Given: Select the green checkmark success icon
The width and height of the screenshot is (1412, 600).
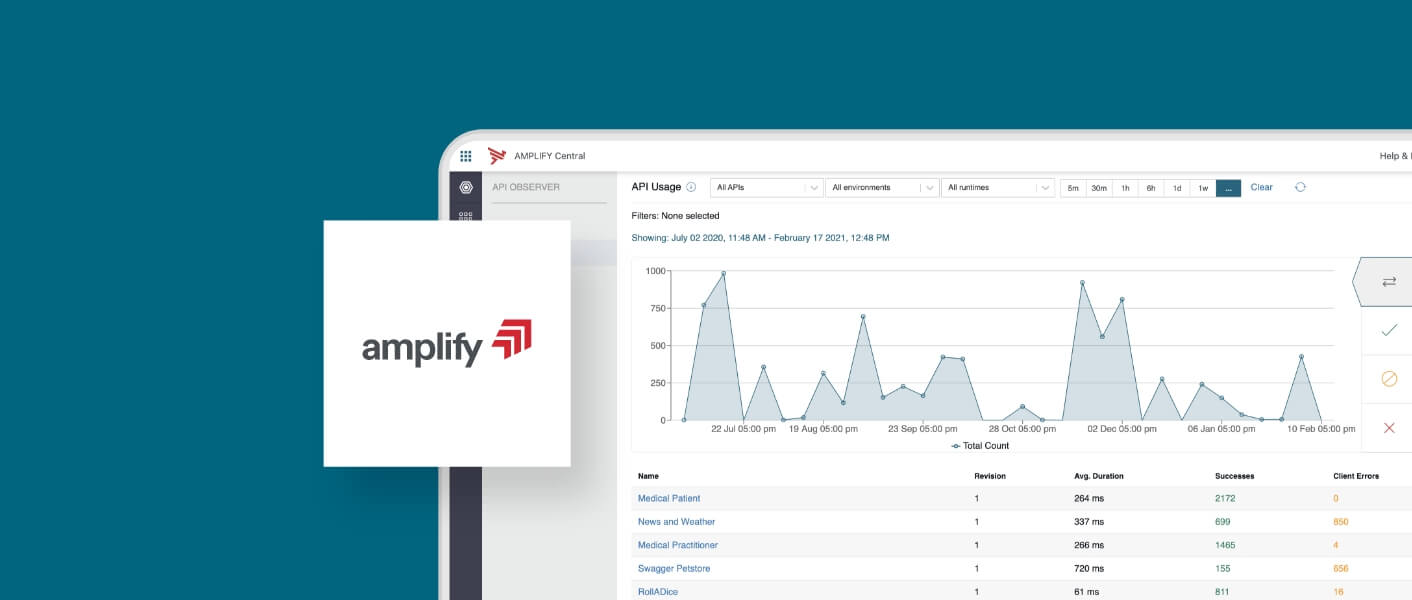Looking at the screenshot, I should click(1388, 330).
